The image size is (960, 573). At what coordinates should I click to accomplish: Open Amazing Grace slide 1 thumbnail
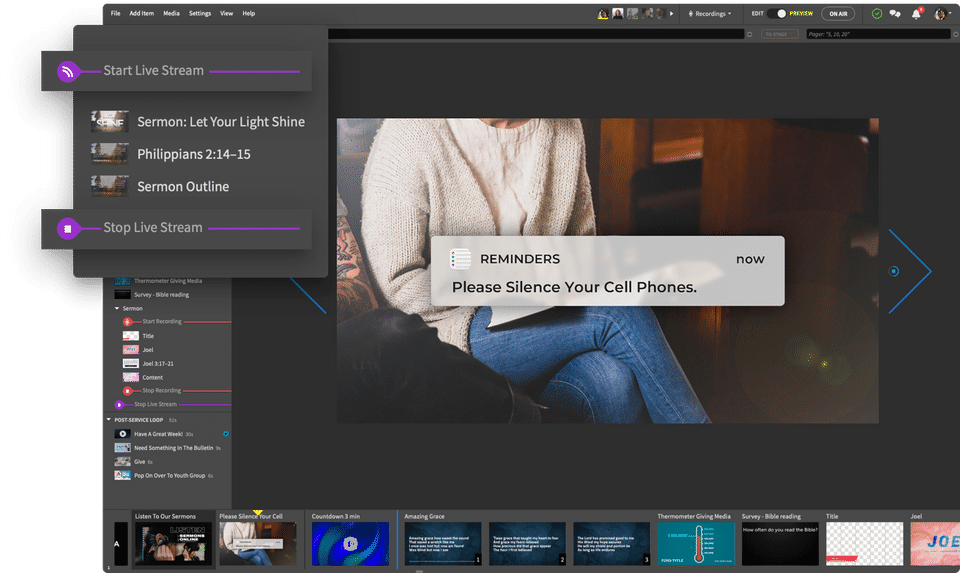click(x=443, y=544)
